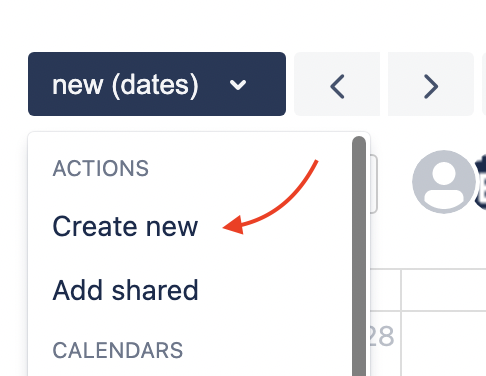Select the calendar day cell numbered 28
The width and height of the screenshot is (486, 376).
386,344
